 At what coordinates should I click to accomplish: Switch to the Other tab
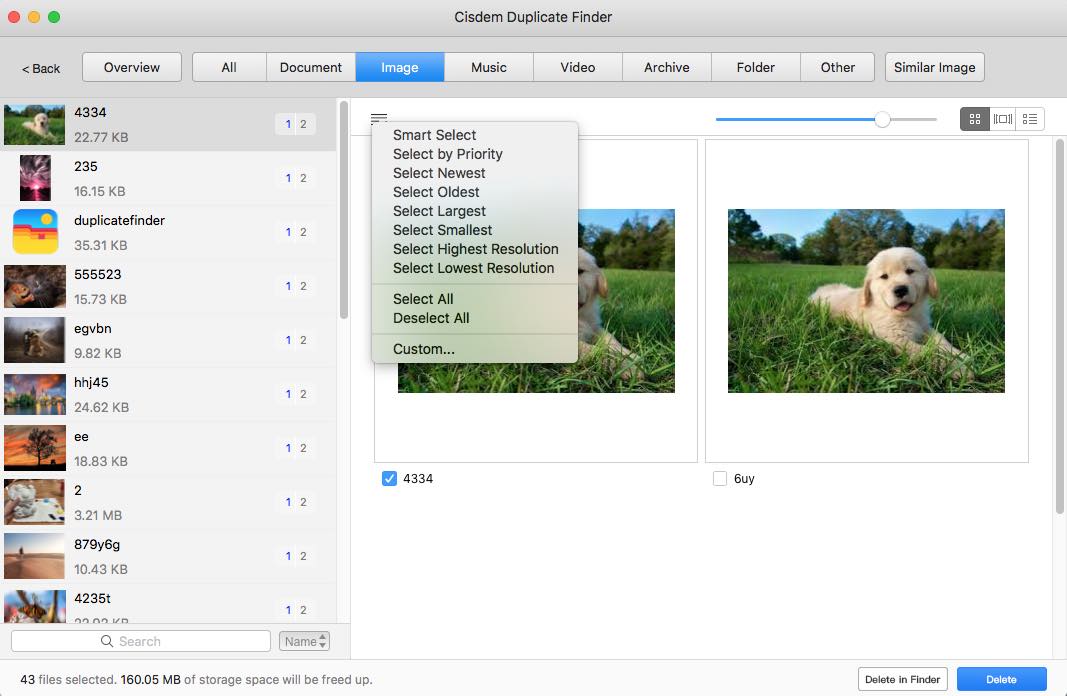pyautogui.click(x=838, y=67)
